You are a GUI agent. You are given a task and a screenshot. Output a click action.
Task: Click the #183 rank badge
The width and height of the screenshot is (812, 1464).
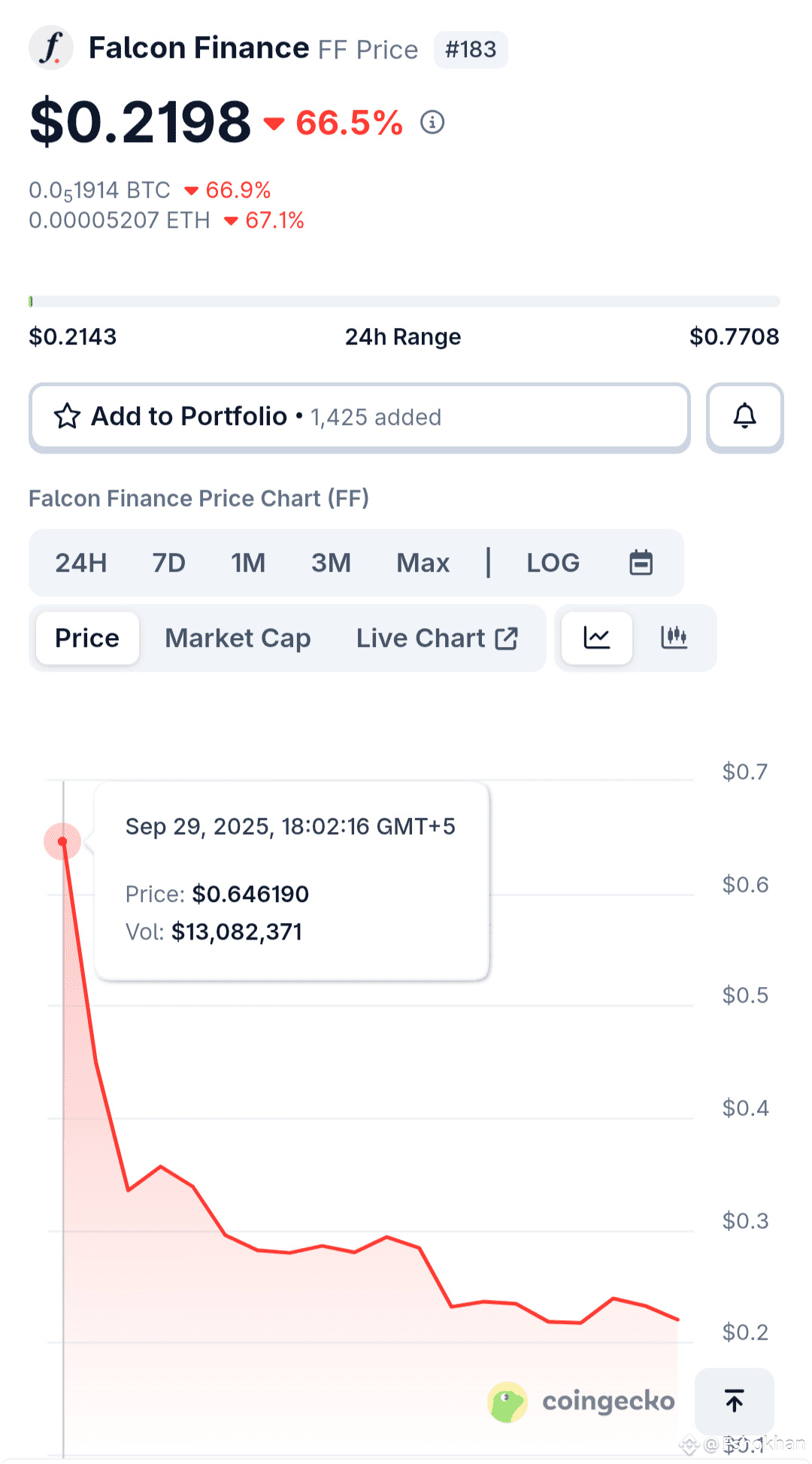(x=471, y=50)
